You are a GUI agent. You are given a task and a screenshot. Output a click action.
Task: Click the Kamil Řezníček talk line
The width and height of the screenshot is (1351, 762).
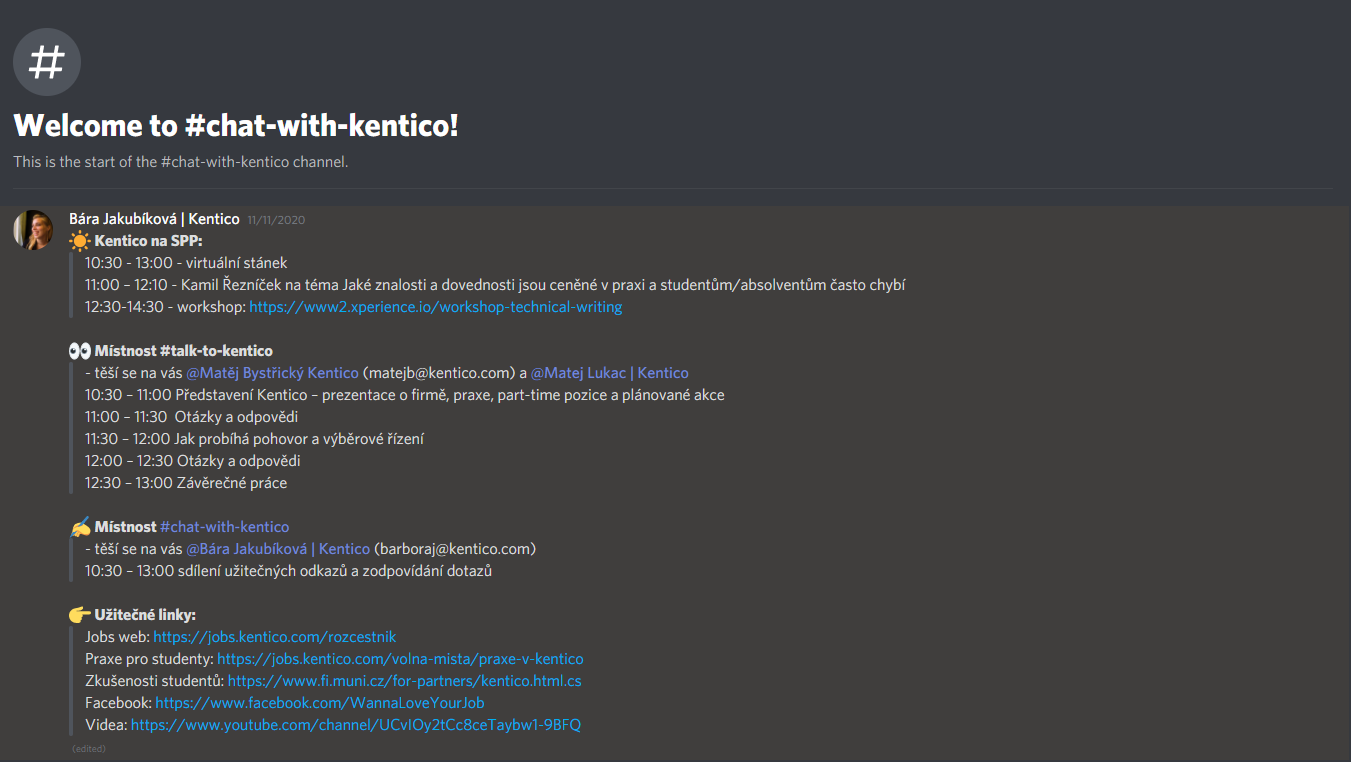(495, 285)
